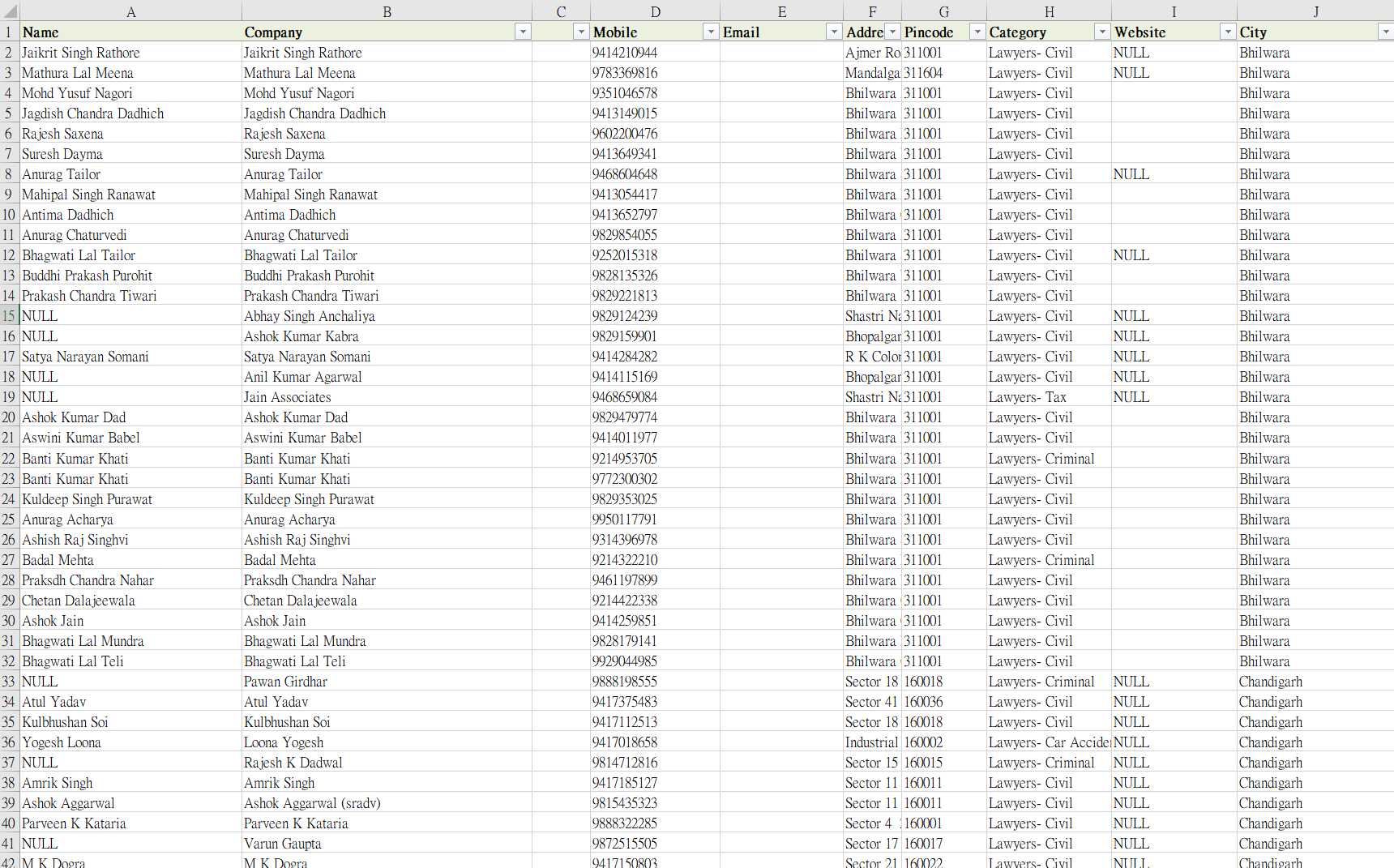Select mobile number 9414284282
Image resolution: width=1394 pixels, height=868 pixels.
pos(655,357)
